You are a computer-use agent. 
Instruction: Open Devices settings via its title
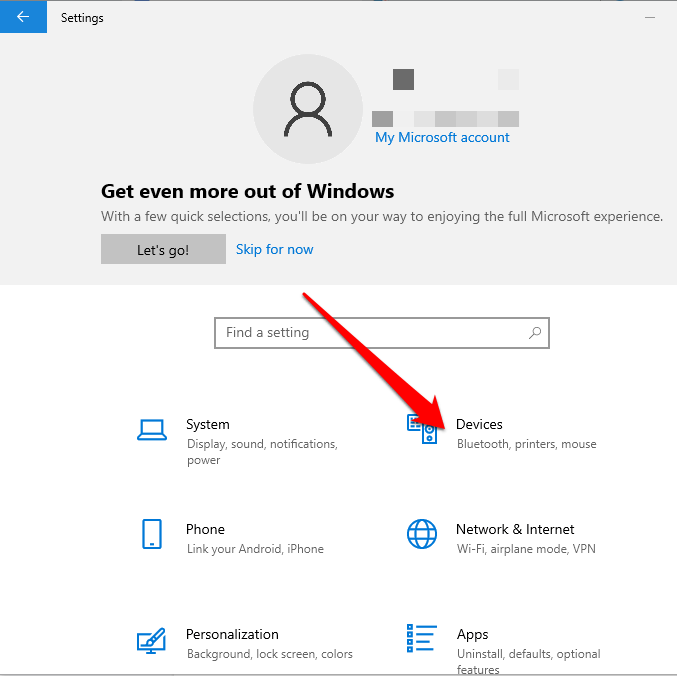coord(479,424)
